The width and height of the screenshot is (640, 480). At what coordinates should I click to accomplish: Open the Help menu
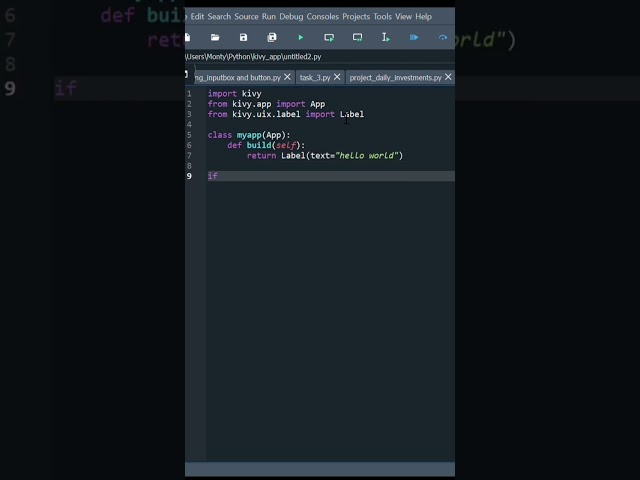[424, 17]
